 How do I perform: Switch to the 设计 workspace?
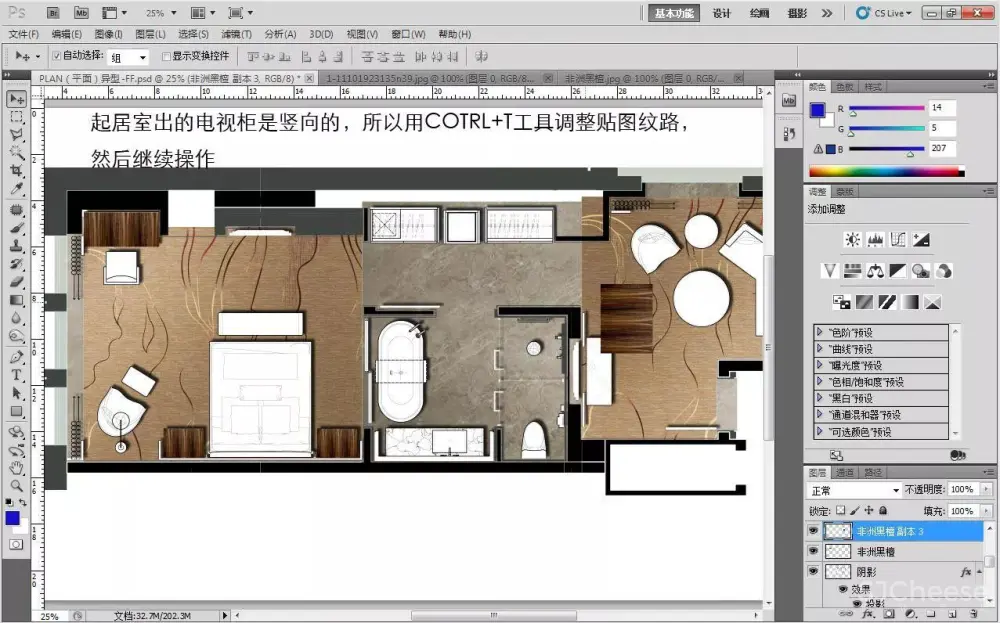coord(722,13)
